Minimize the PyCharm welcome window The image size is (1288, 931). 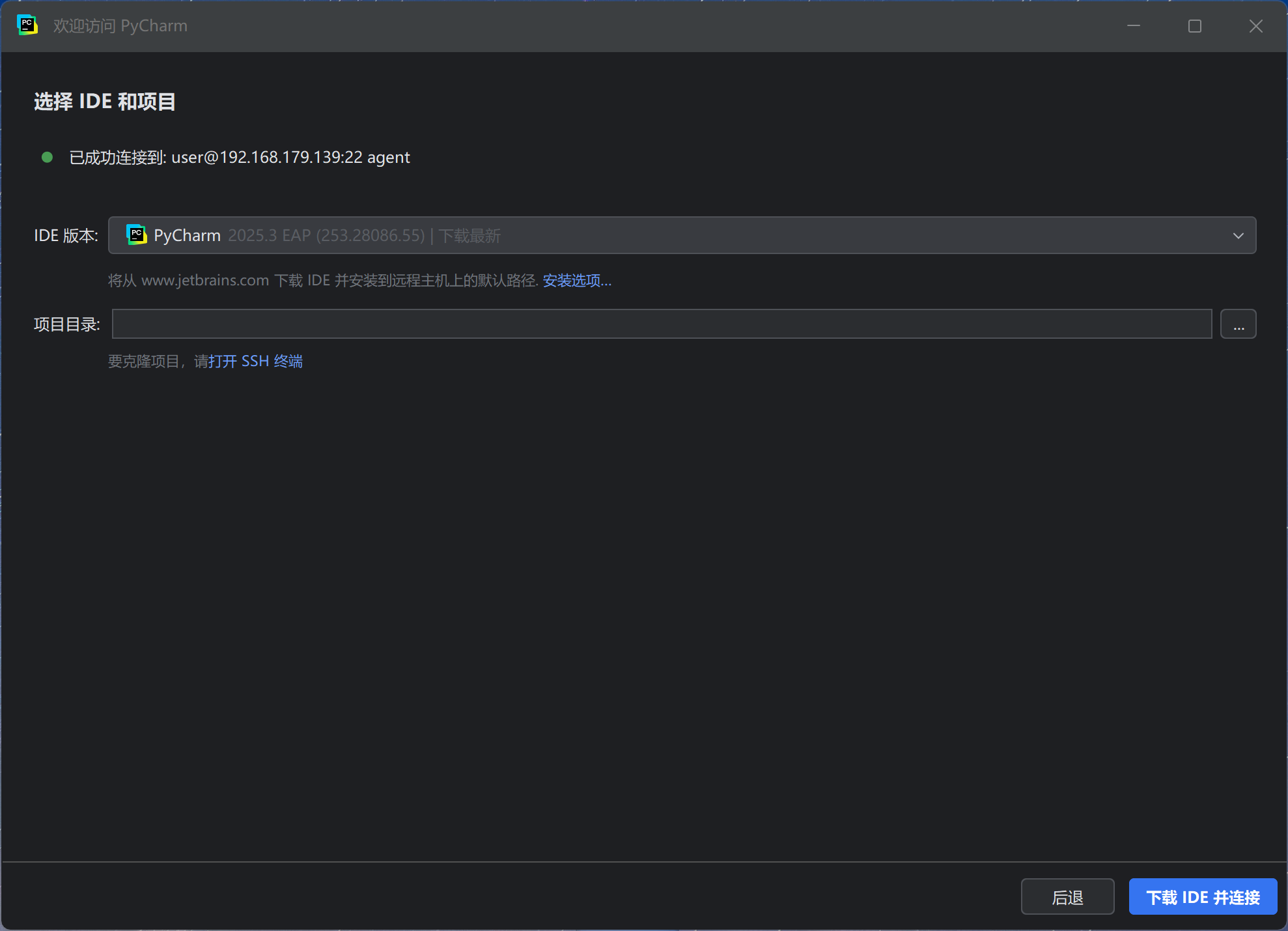point(1134,26)
